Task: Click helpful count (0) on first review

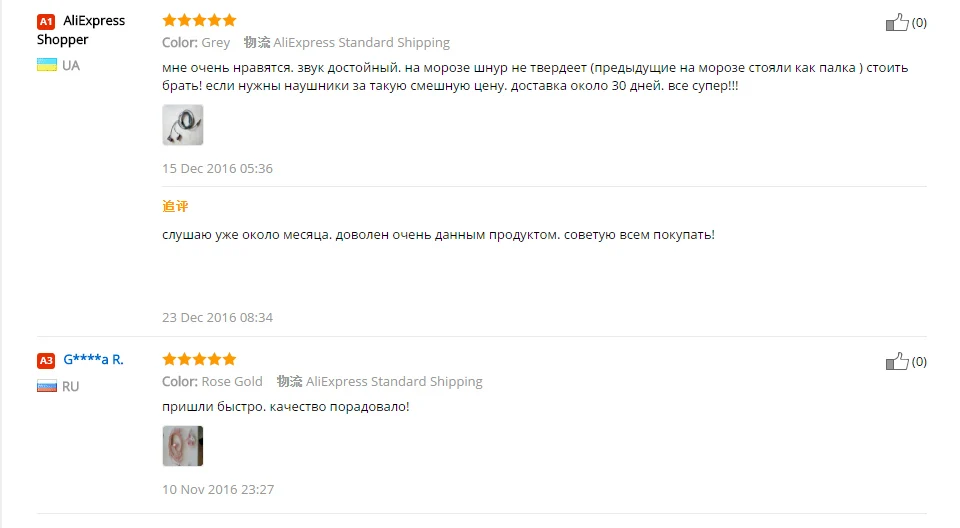Action: point(919,23)
